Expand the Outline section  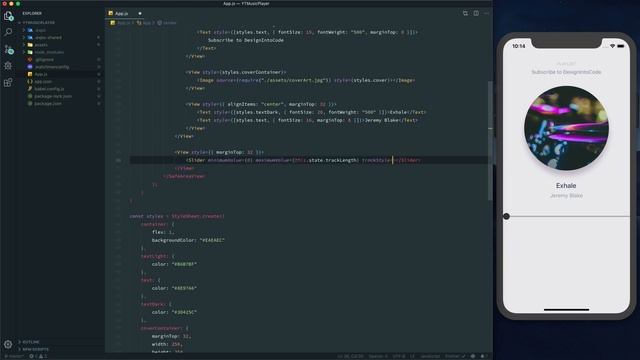point(31,342)
